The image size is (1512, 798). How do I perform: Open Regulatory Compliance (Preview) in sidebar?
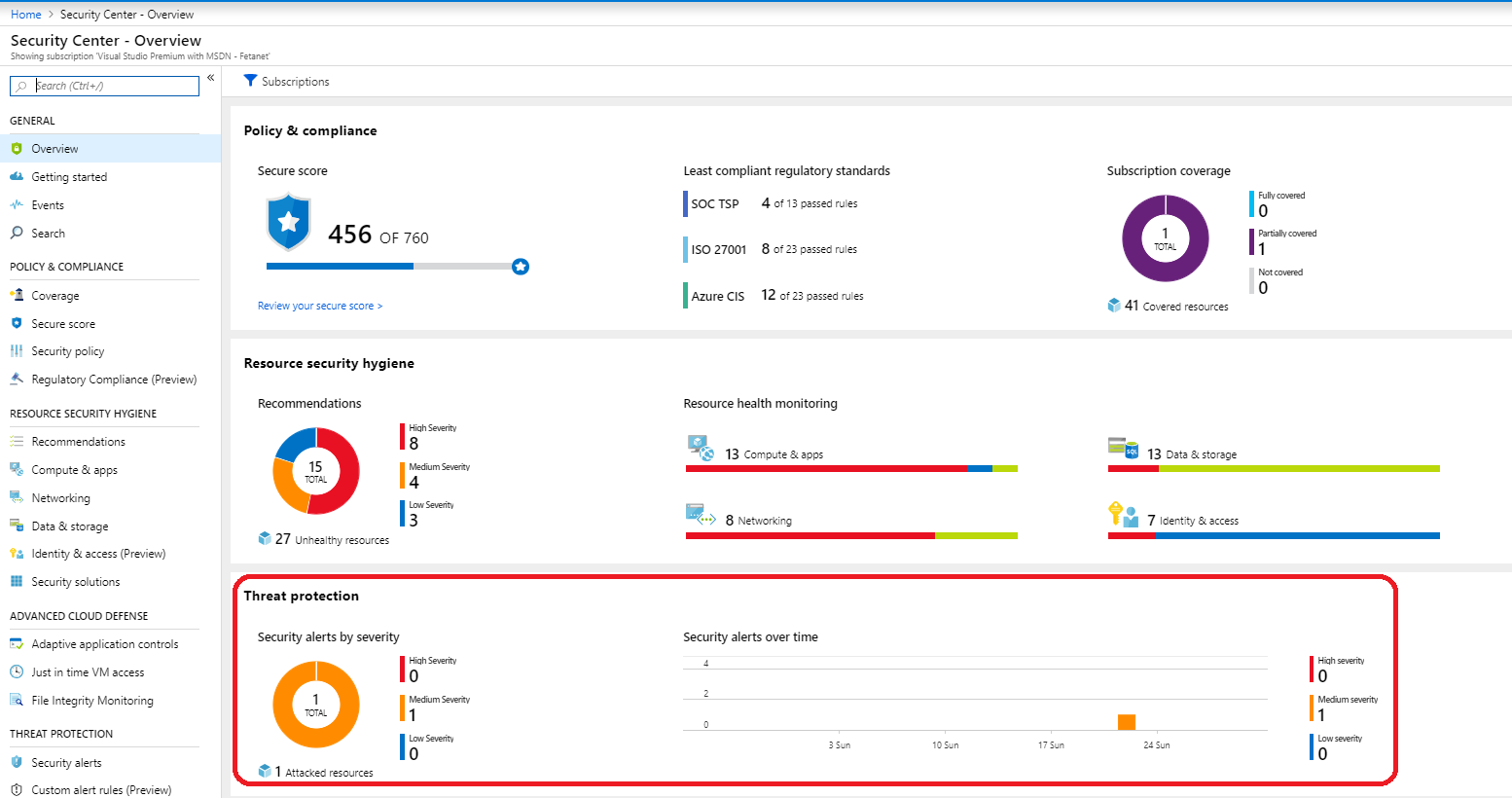tap(114, 380)
